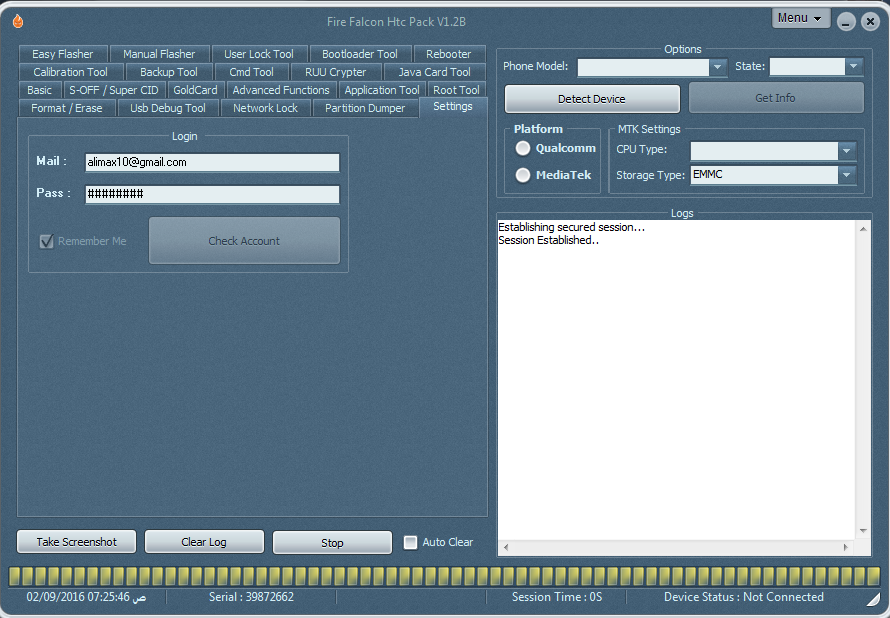Image resolution: width=890 pixels, height=618 pixels.
Task: Click the Mail input field
Action: pos(212,162)
